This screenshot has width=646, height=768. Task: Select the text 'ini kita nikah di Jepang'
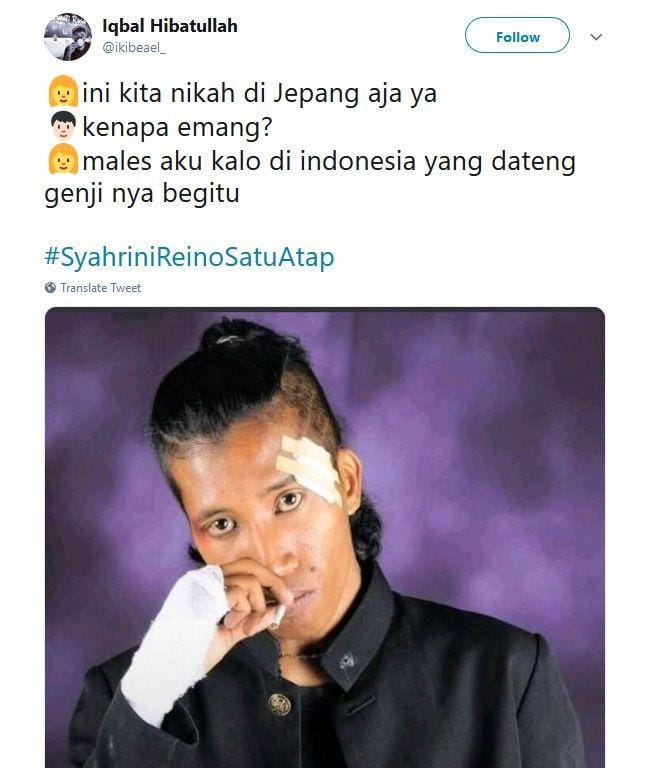click(221, 93)
